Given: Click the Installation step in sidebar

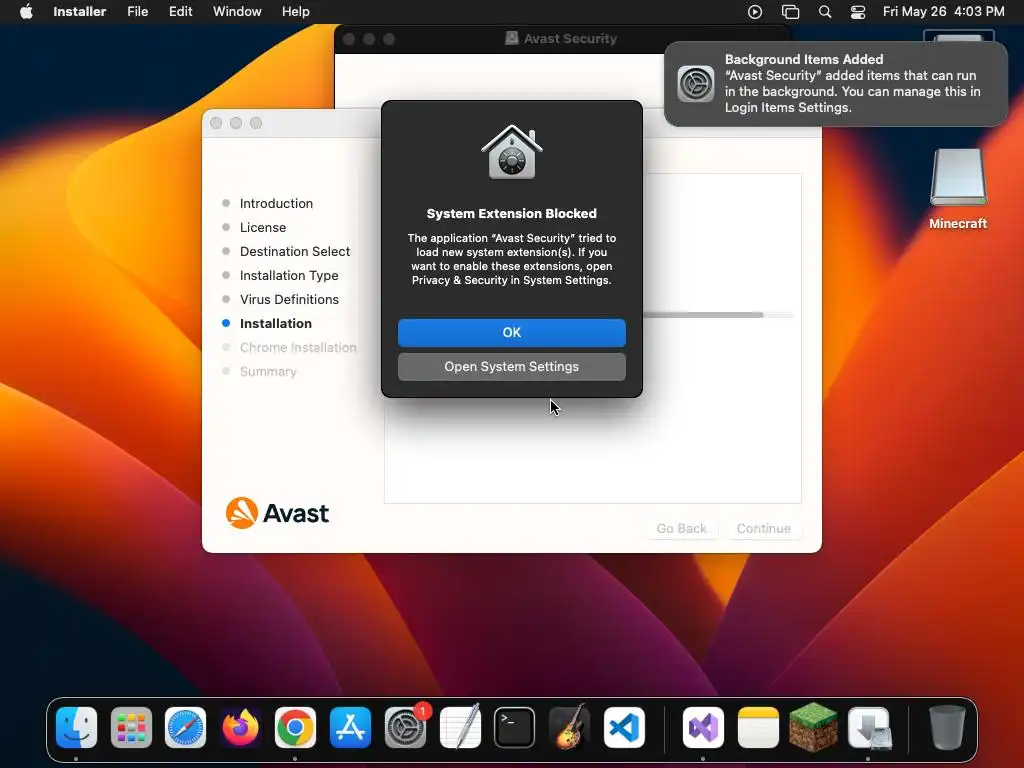Looking at the screenshot, I should (x=276, y=323).
